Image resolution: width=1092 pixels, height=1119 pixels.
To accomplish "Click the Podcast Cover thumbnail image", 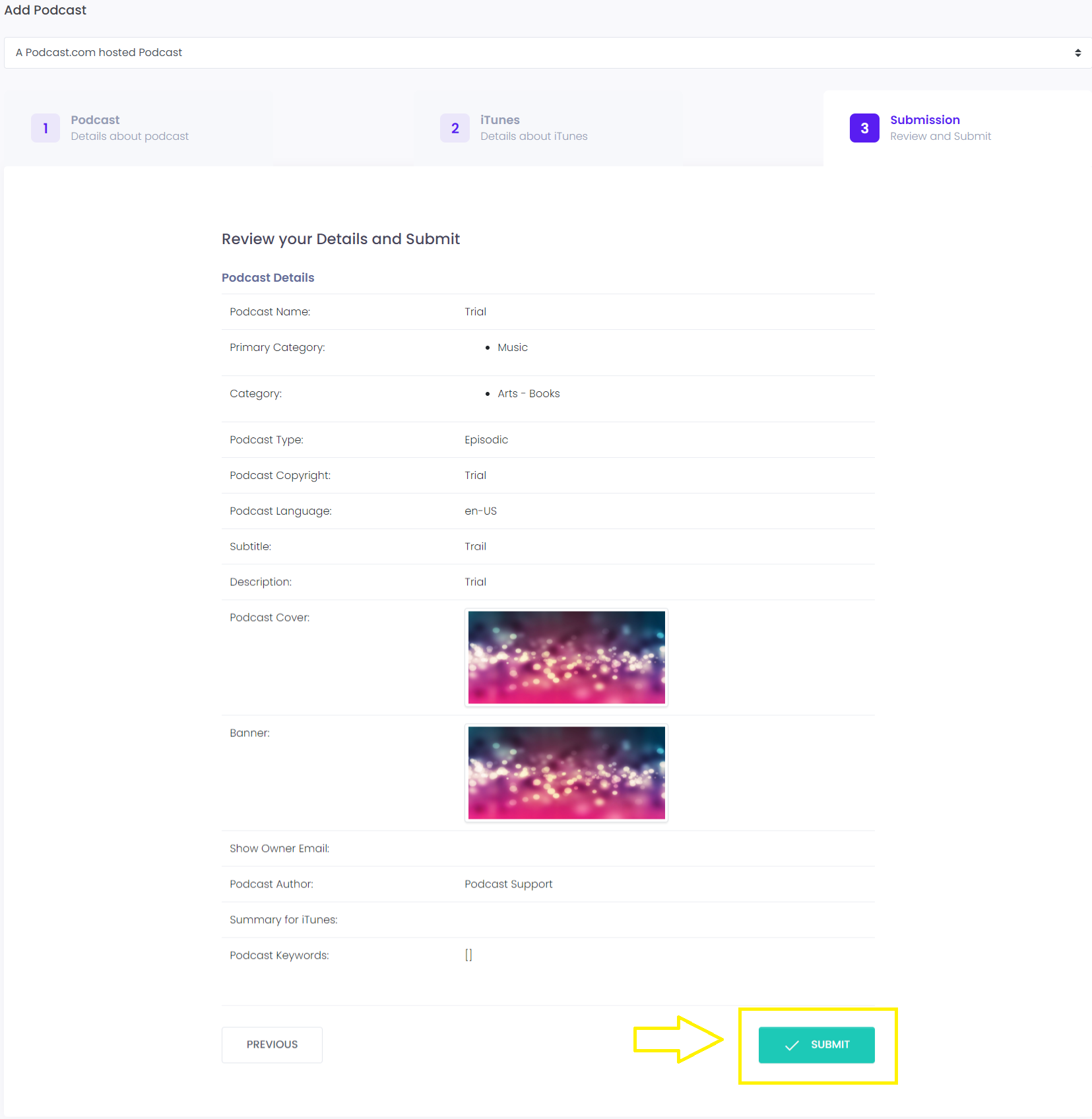I will click(566, 657).
